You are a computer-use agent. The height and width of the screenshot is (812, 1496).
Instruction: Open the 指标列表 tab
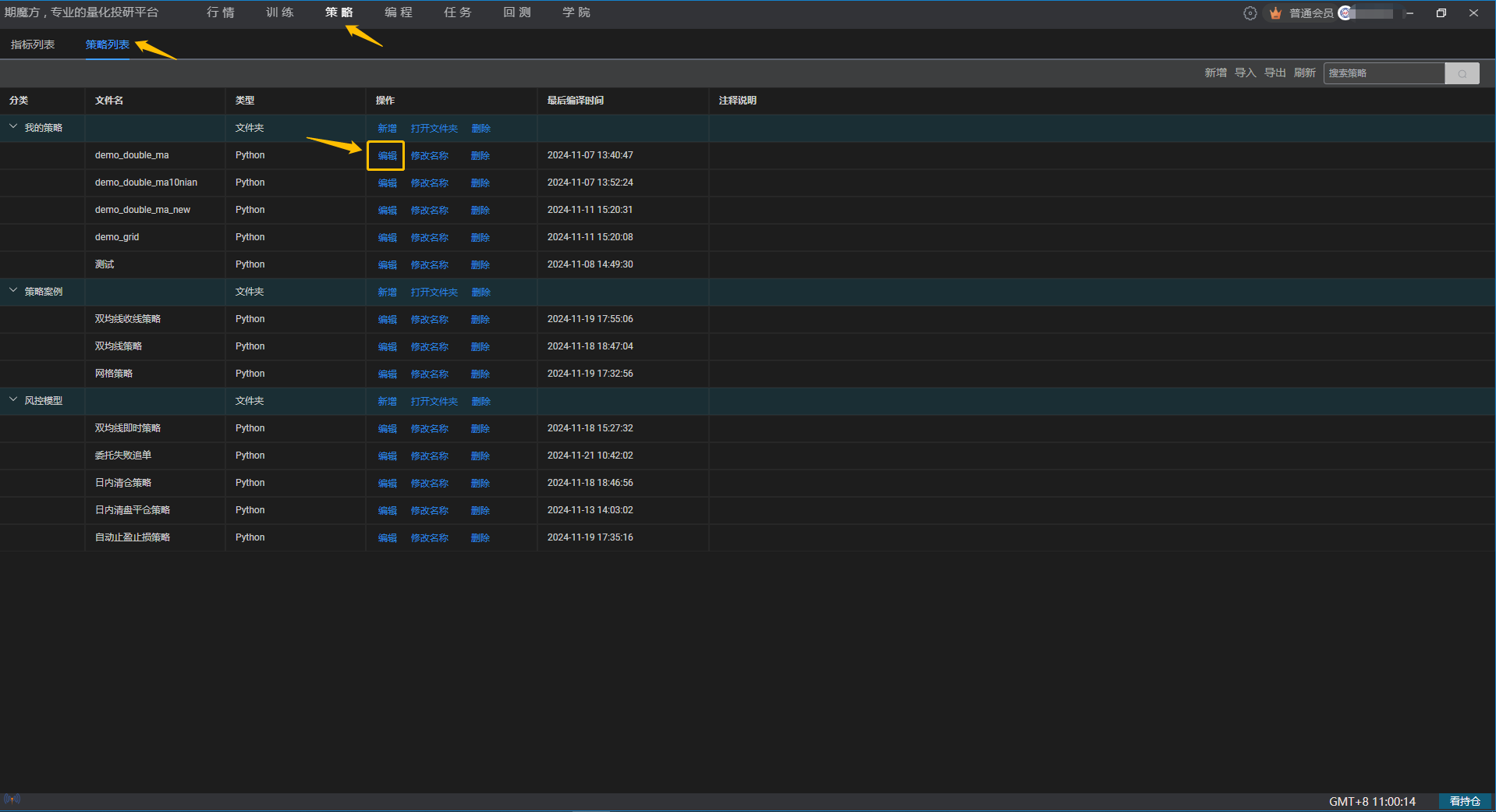[x=33, y=44]
